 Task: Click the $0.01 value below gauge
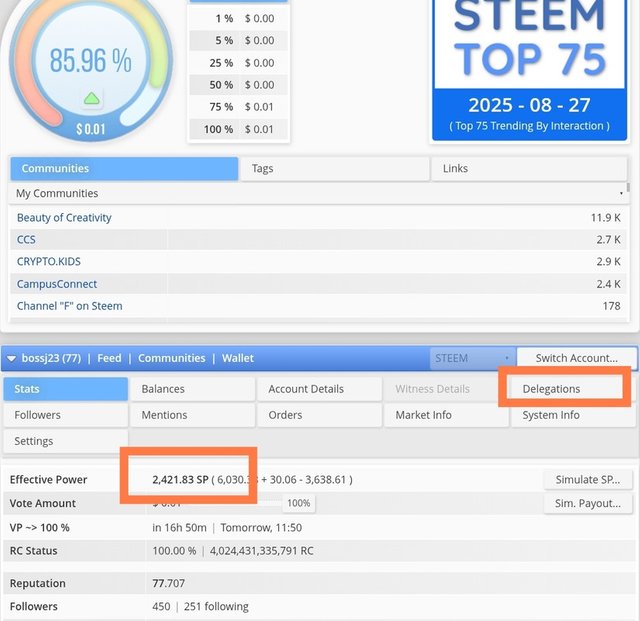pos(91,129)
